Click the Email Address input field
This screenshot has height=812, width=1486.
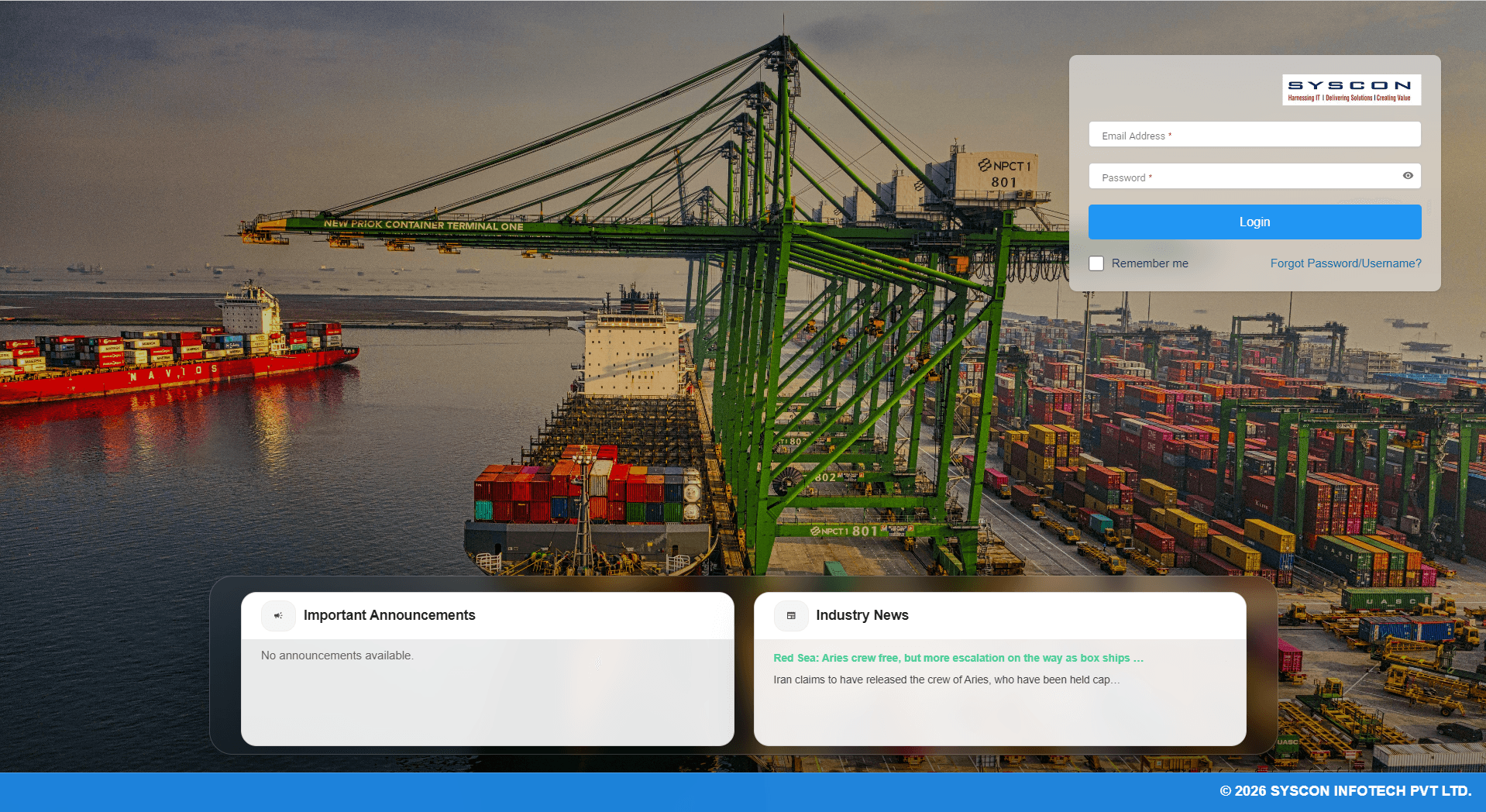point(1254,134)
